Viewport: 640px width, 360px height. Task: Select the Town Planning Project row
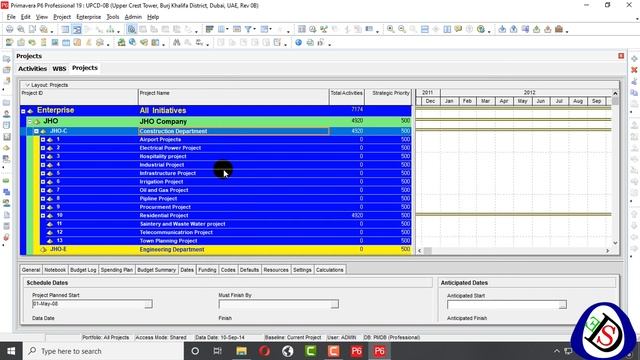[x=226, y=241]
